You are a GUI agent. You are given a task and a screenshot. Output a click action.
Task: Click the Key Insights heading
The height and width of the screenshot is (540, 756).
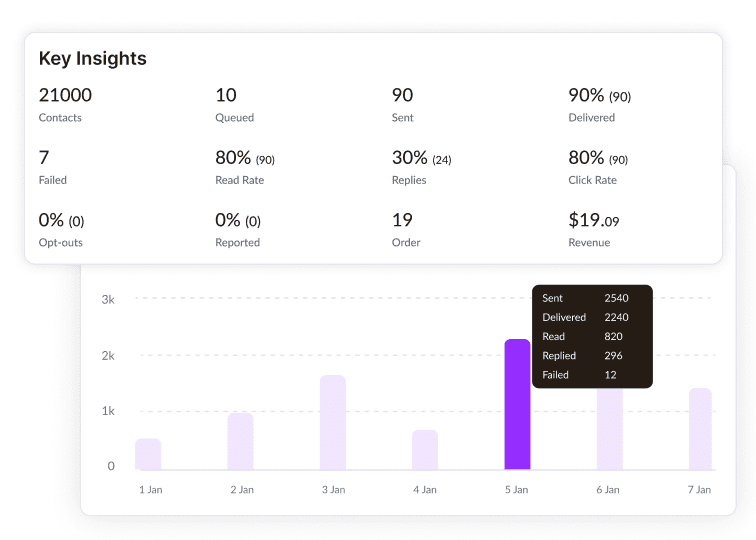pos(93,58)
